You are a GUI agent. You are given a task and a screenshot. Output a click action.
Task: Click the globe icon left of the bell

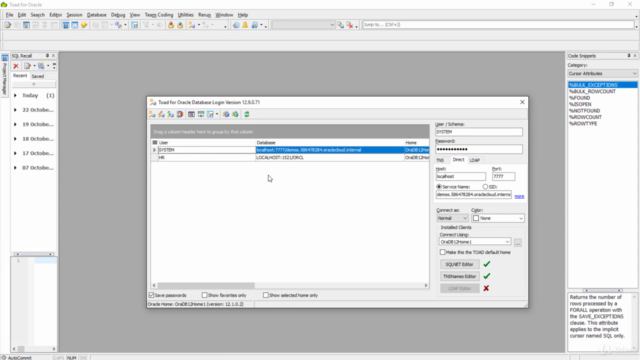236,25
